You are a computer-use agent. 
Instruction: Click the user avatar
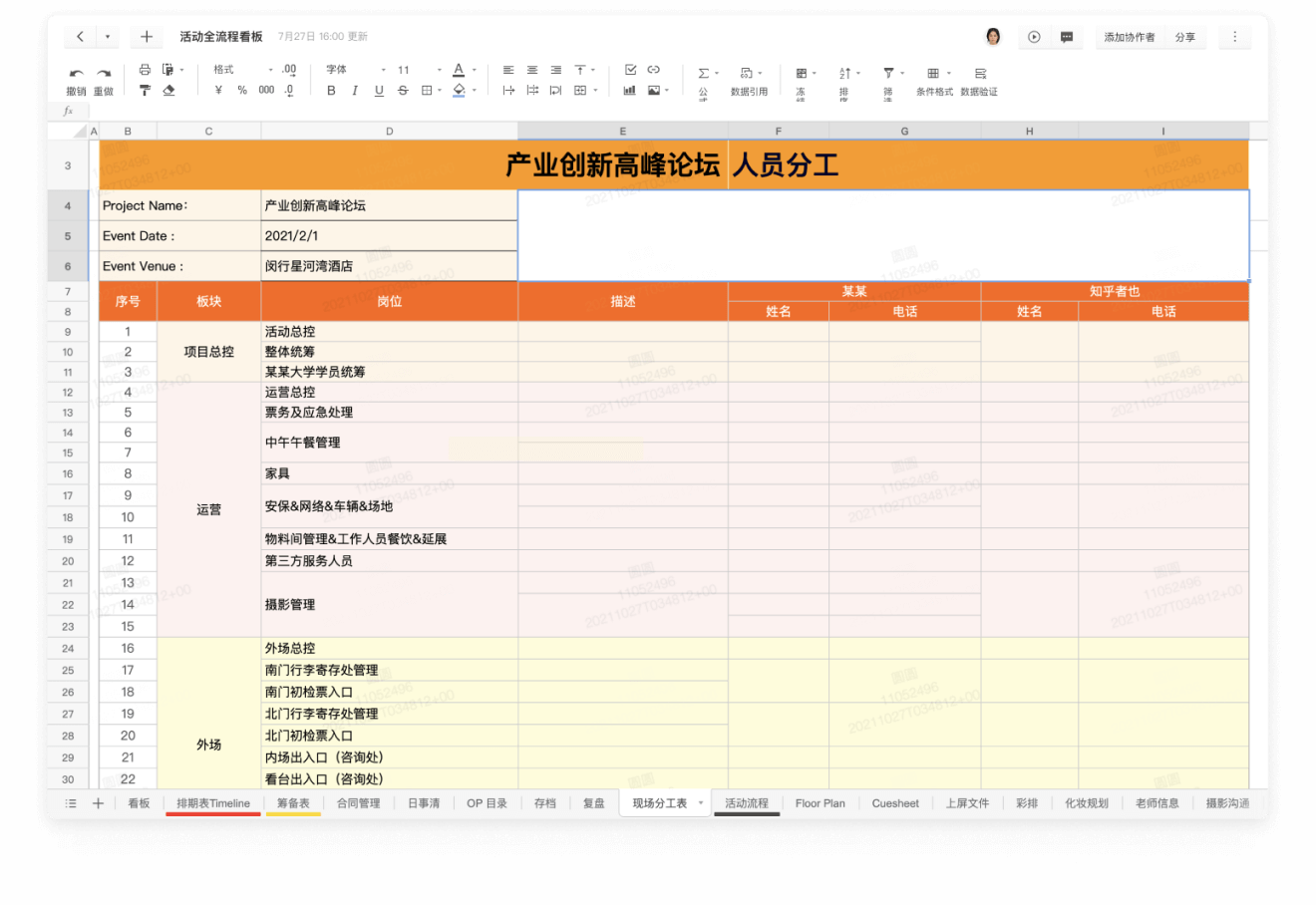coord(993,37)
